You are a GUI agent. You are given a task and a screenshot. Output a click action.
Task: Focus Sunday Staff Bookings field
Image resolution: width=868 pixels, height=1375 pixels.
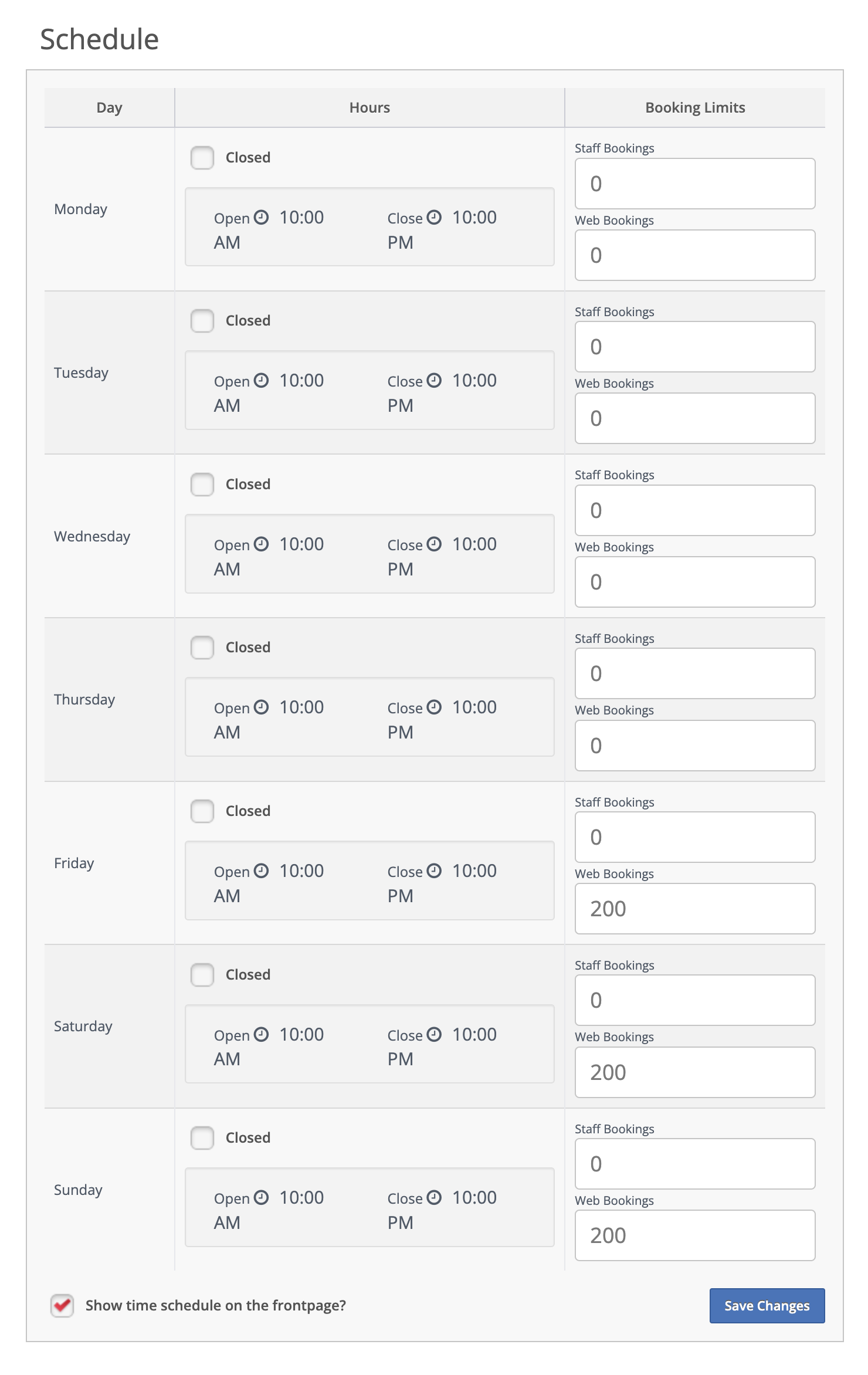click(695, 1164)
